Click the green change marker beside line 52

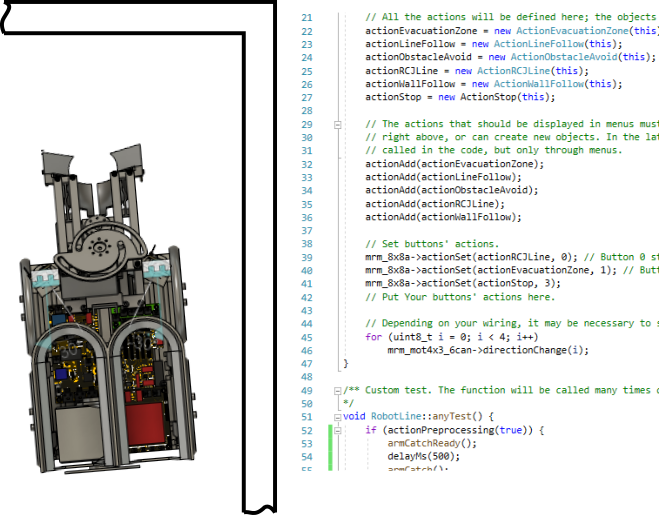329,430
